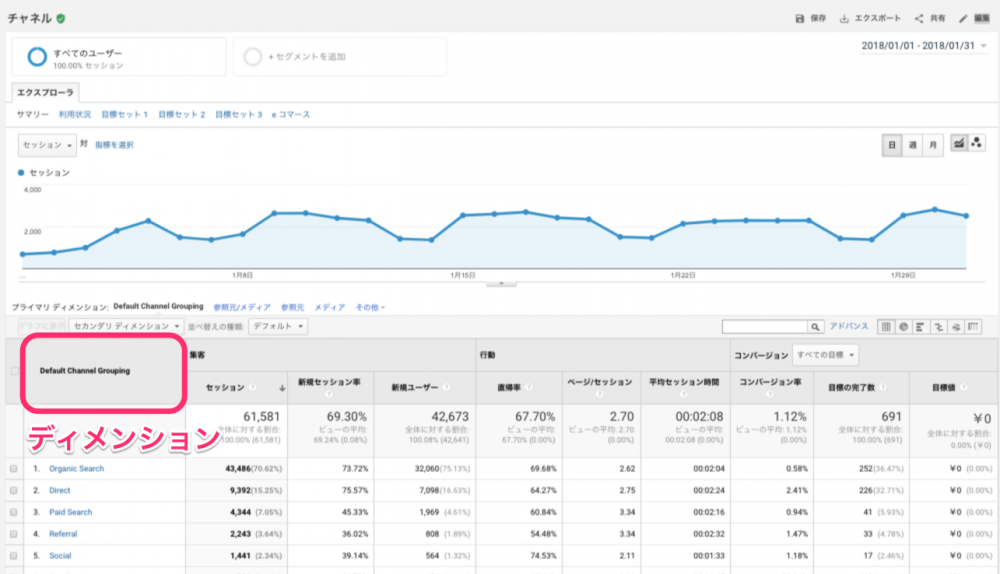The width and height of the screenshot is (1000, 574).
Task: Collapse the chart using the small arrow handle
Action: (x=501, y=283)
